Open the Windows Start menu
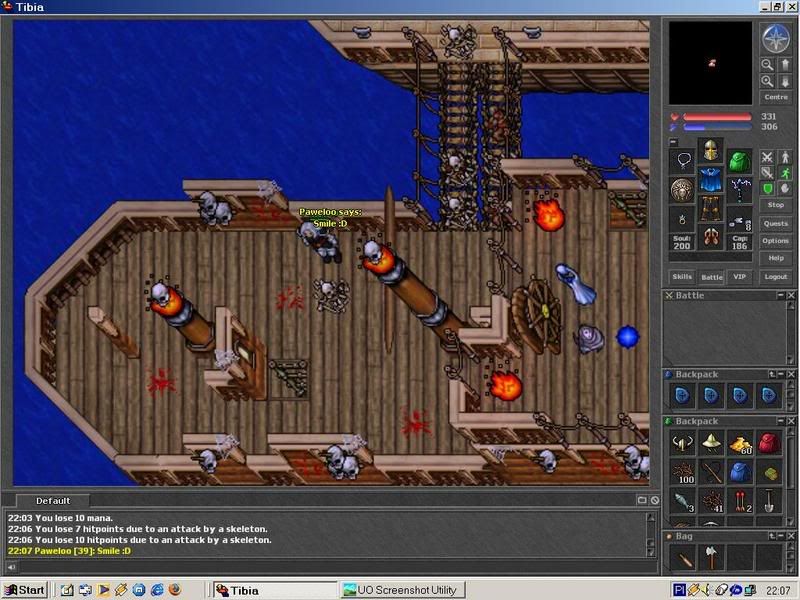The width and height of the screenshot is (800, 600). tap(24, 590)
